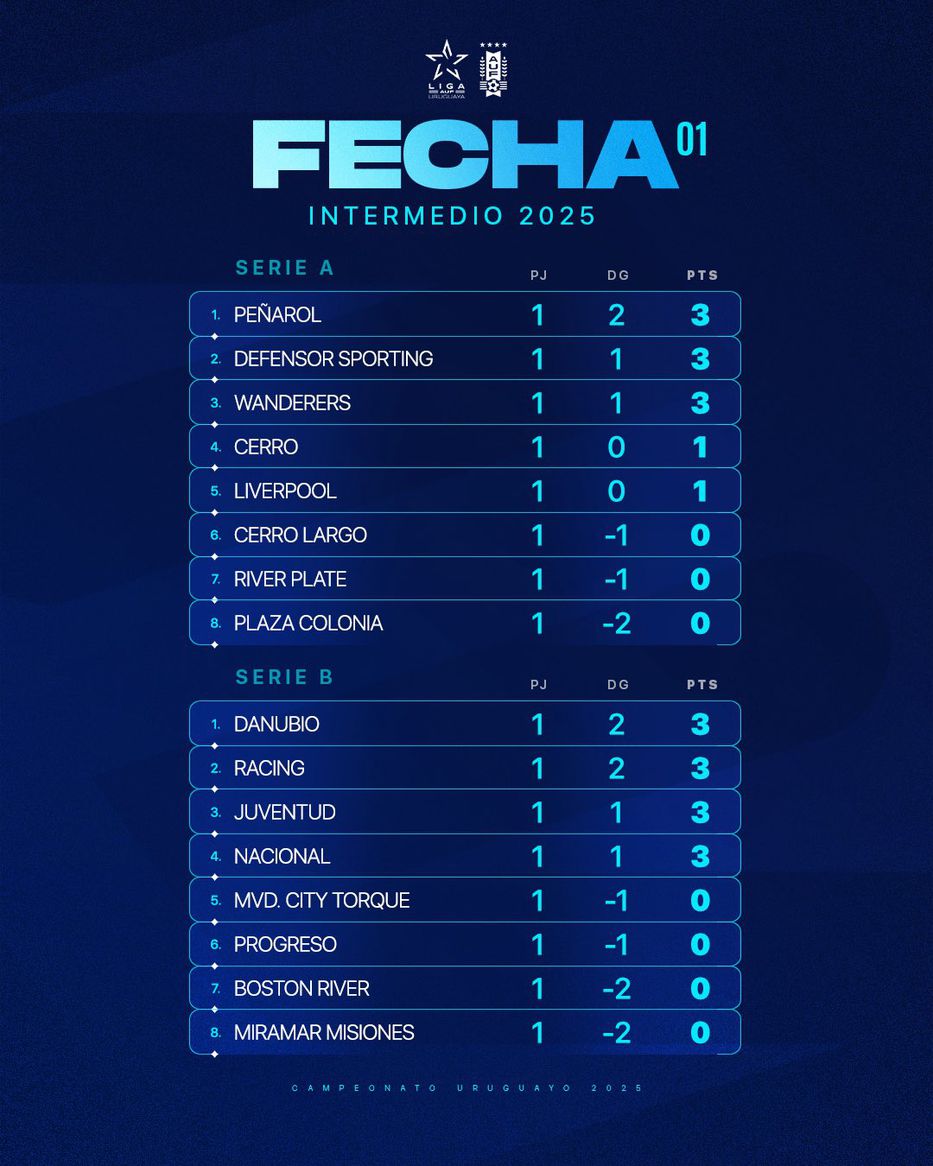Click the large FECHA title
This screenshot has width=933, height=1166.
pos(465,155)
